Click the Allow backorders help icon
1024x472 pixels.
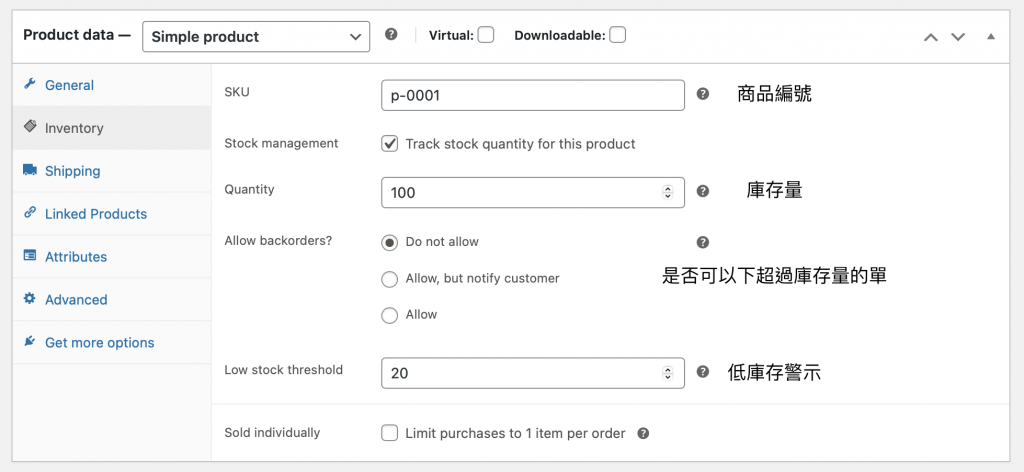[703, 242]
